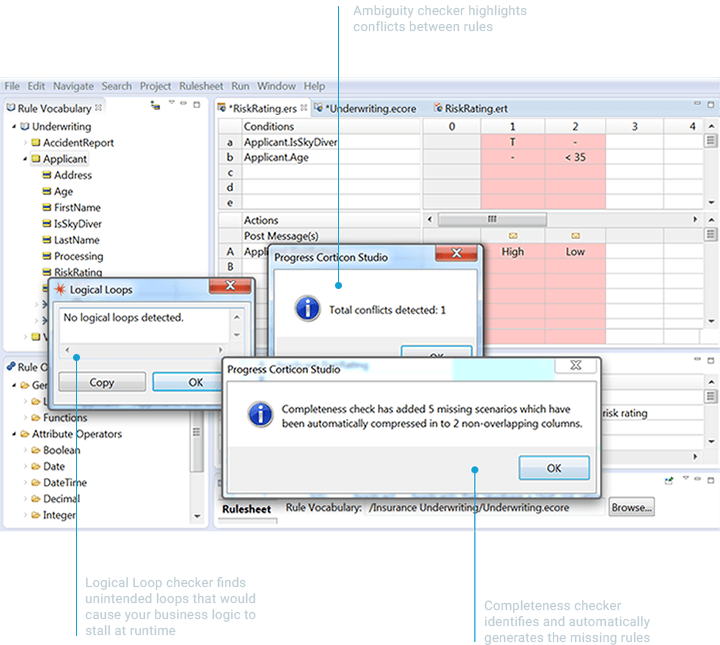Expand the Decimal operators folder
Viewport: 720px width, 645px height.
pyautogui.click(x=25, y=499)
